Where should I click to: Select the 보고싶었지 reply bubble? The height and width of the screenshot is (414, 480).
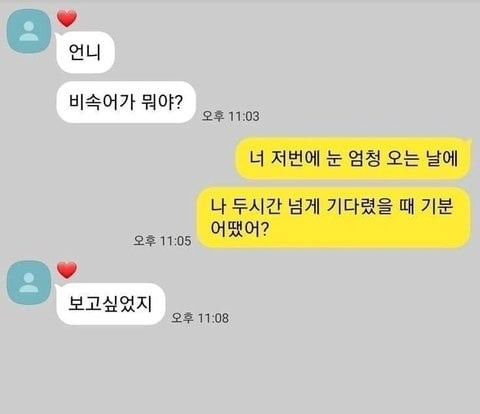[x=111, y=304]
